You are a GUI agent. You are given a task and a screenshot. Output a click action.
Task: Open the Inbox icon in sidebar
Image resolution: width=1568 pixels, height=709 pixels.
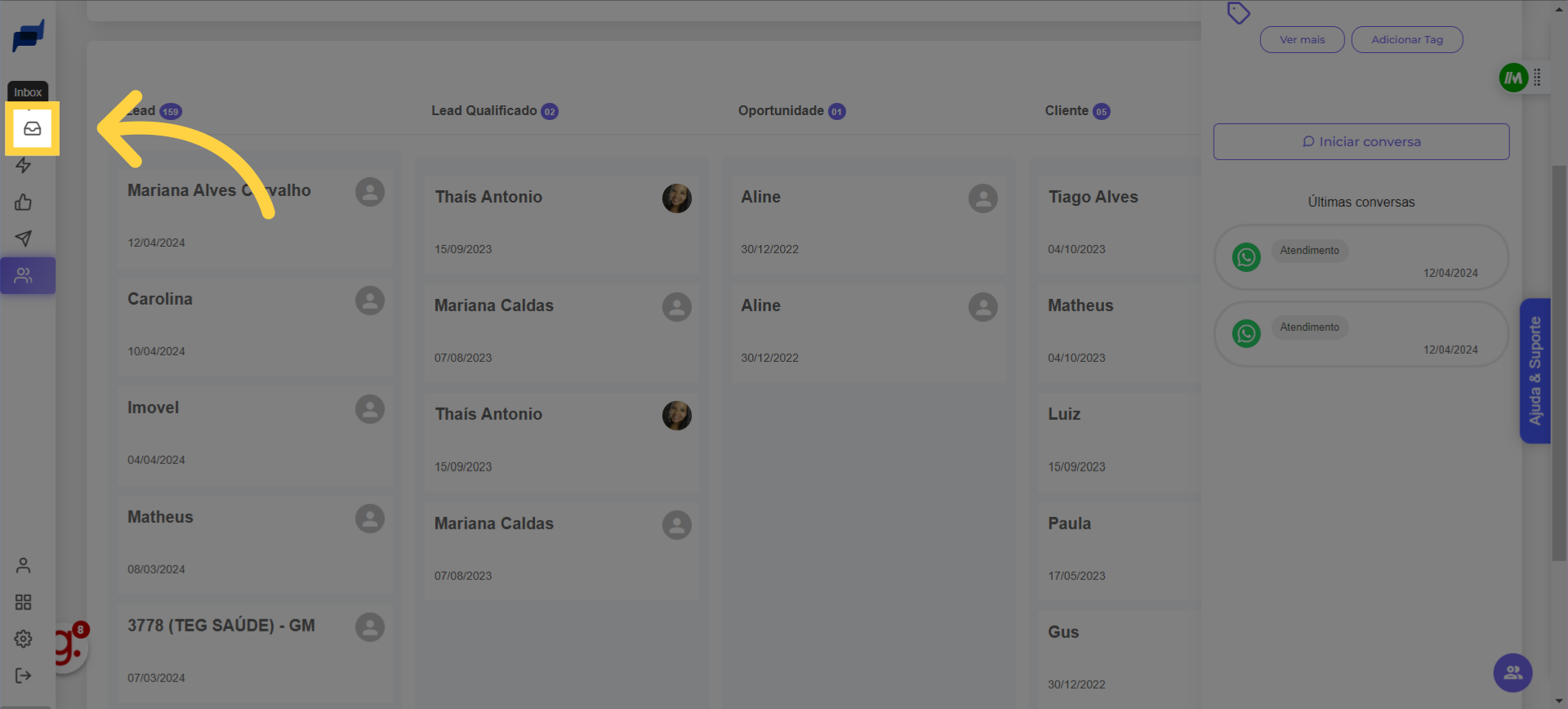[x=32, y=129]
